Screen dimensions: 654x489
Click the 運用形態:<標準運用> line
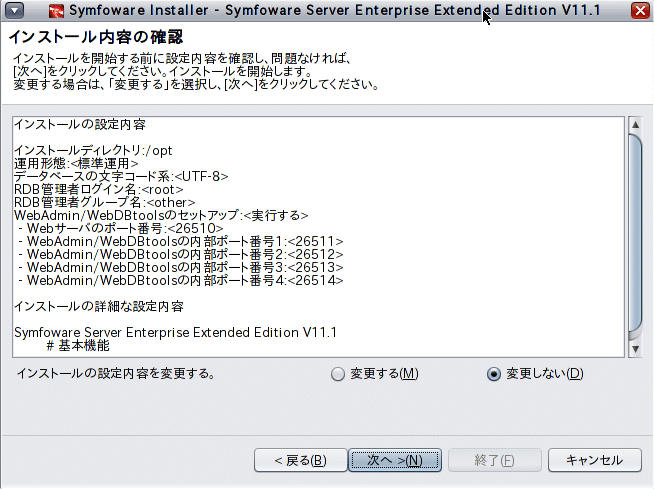click(x=76, y=163)
